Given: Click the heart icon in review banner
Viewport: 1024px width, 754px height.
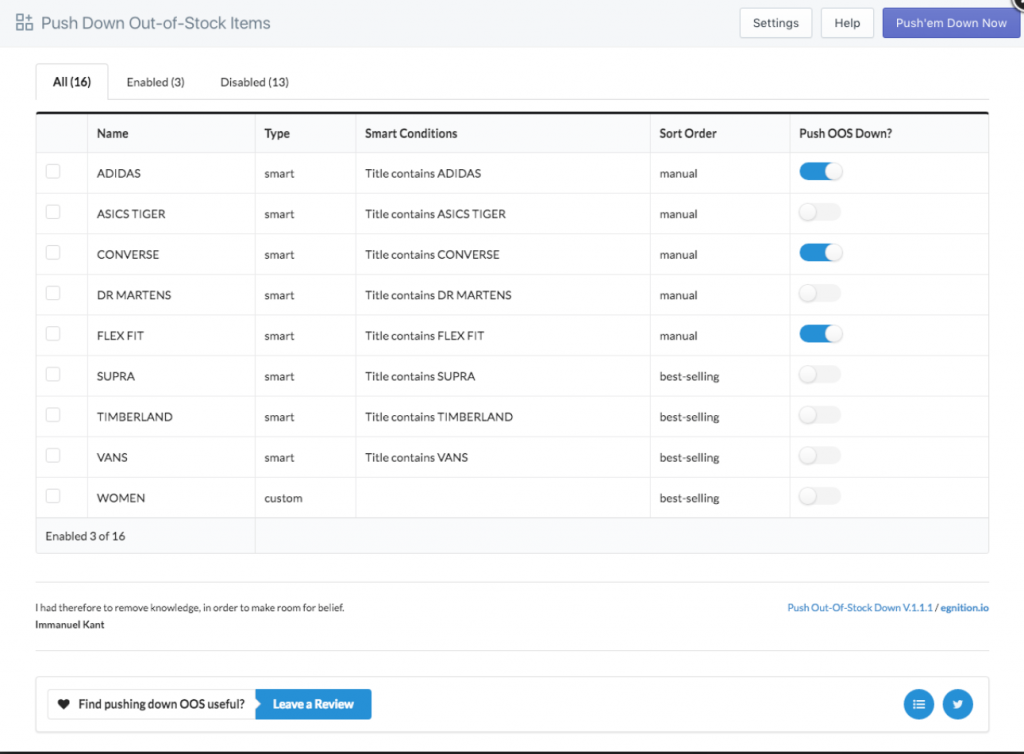Looking at the screenshot, I should [x=63, y=704].
